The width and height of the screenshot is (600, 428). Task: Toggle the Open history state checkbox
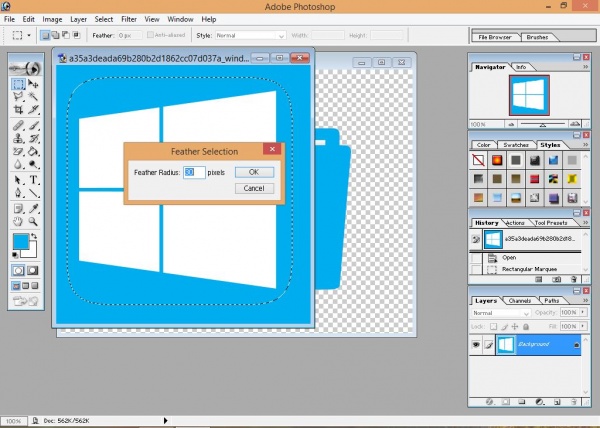(x=476, y=257)
